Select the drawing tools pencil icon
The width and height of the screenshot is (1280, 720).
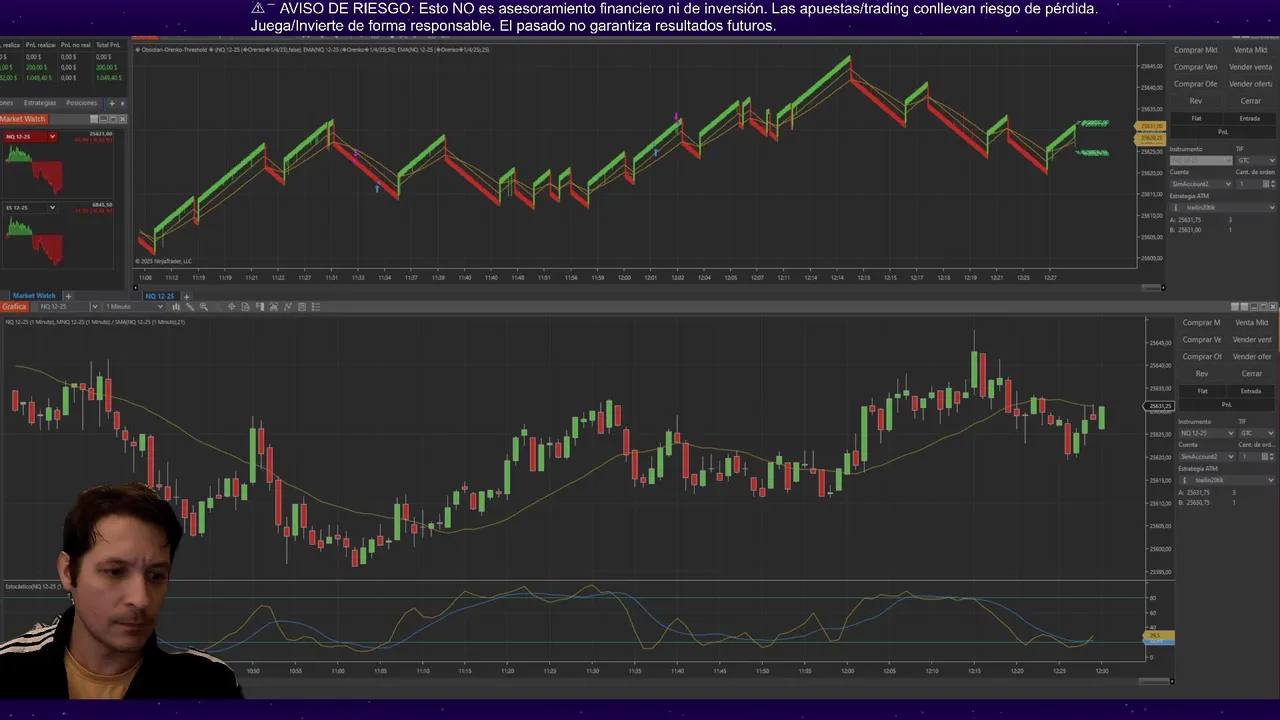190,307
